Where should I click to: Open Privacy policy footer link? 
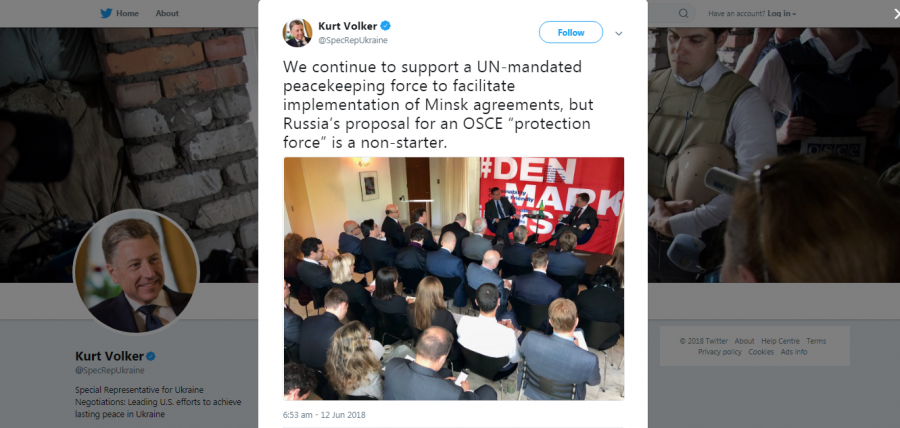point(720,352)
